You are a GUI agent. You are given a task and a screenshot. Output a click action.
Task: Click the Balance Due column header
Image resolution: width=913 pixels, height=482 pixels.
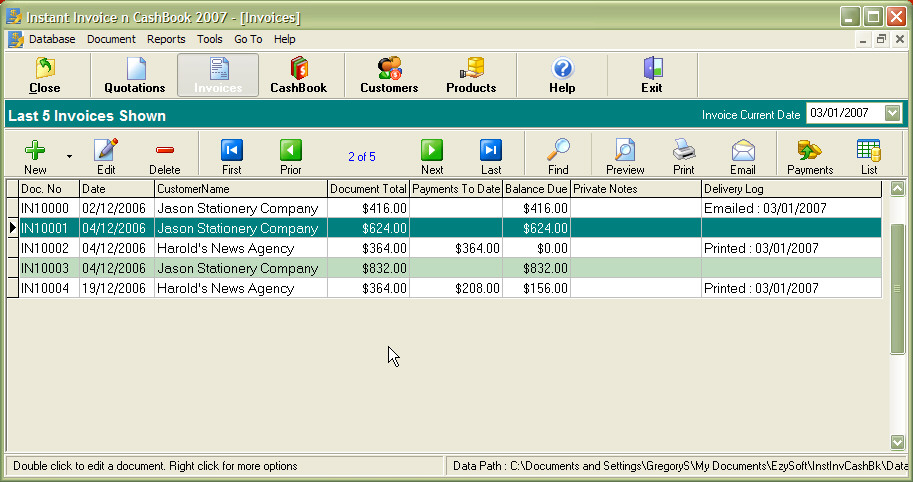point(536,189)
